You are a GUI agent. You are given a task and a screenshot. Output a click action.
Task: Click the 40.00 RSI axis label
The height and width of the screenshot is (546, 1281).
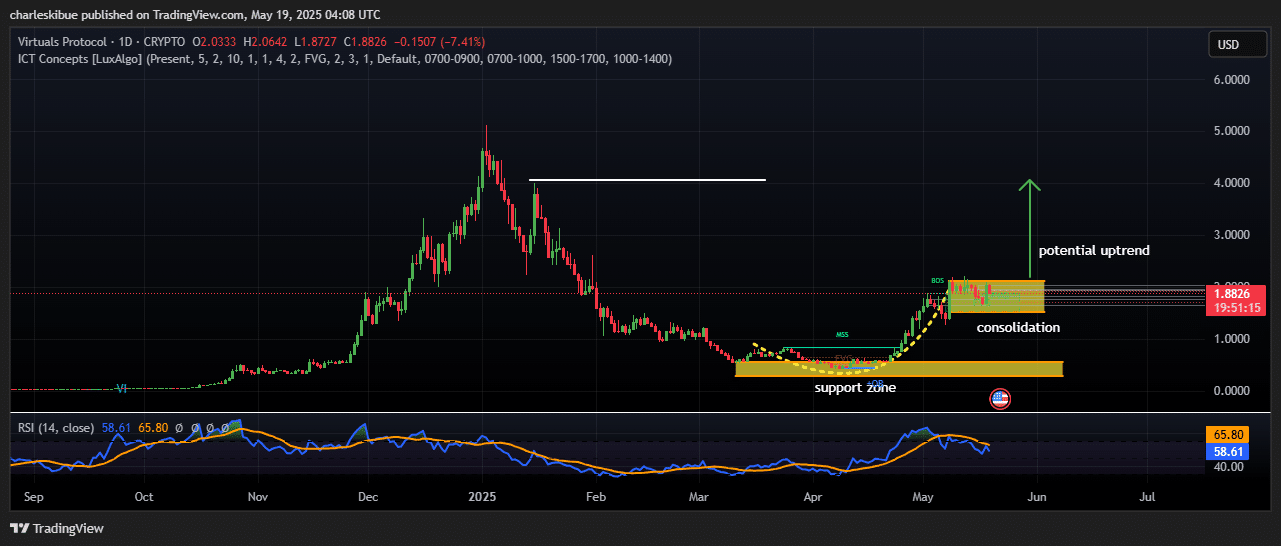tap(1230, 467)
